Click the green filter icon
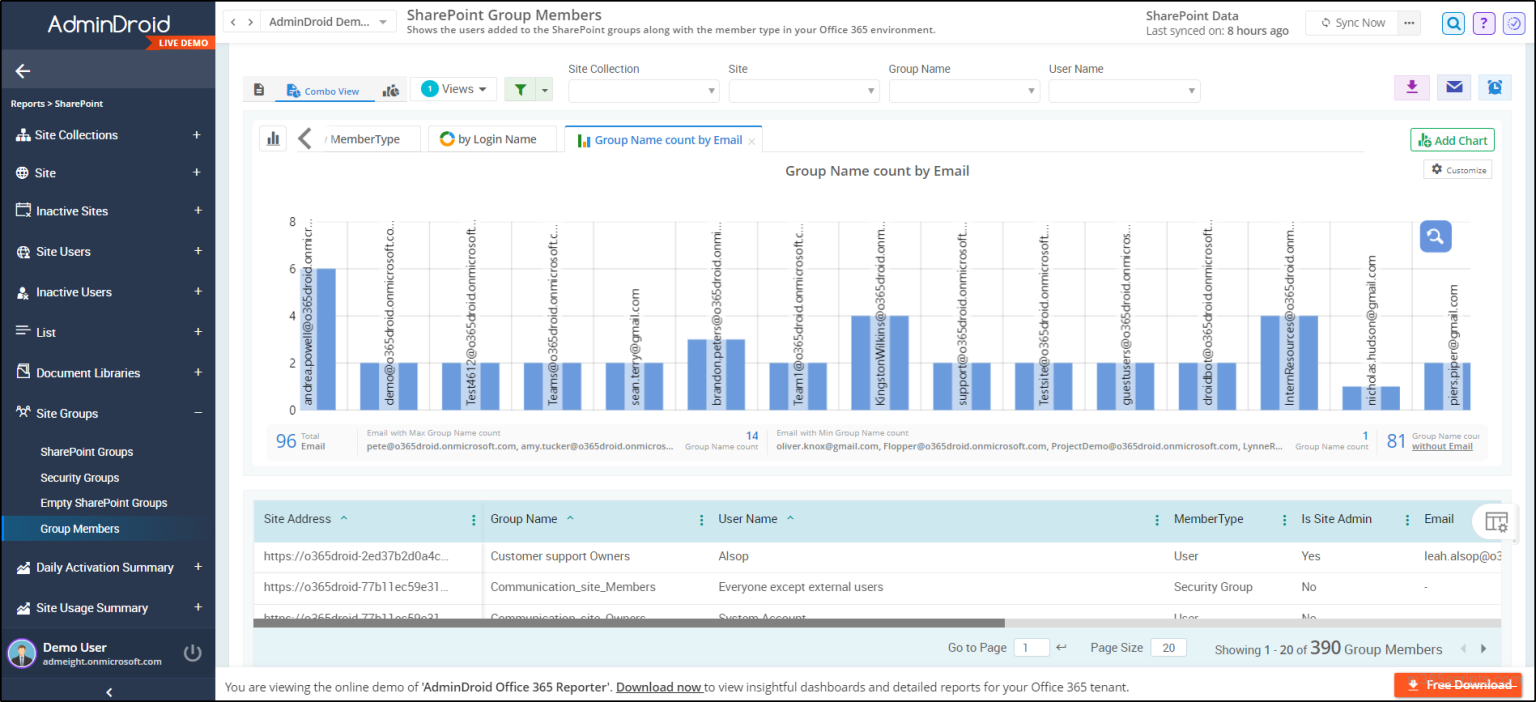 click(519, 89)
